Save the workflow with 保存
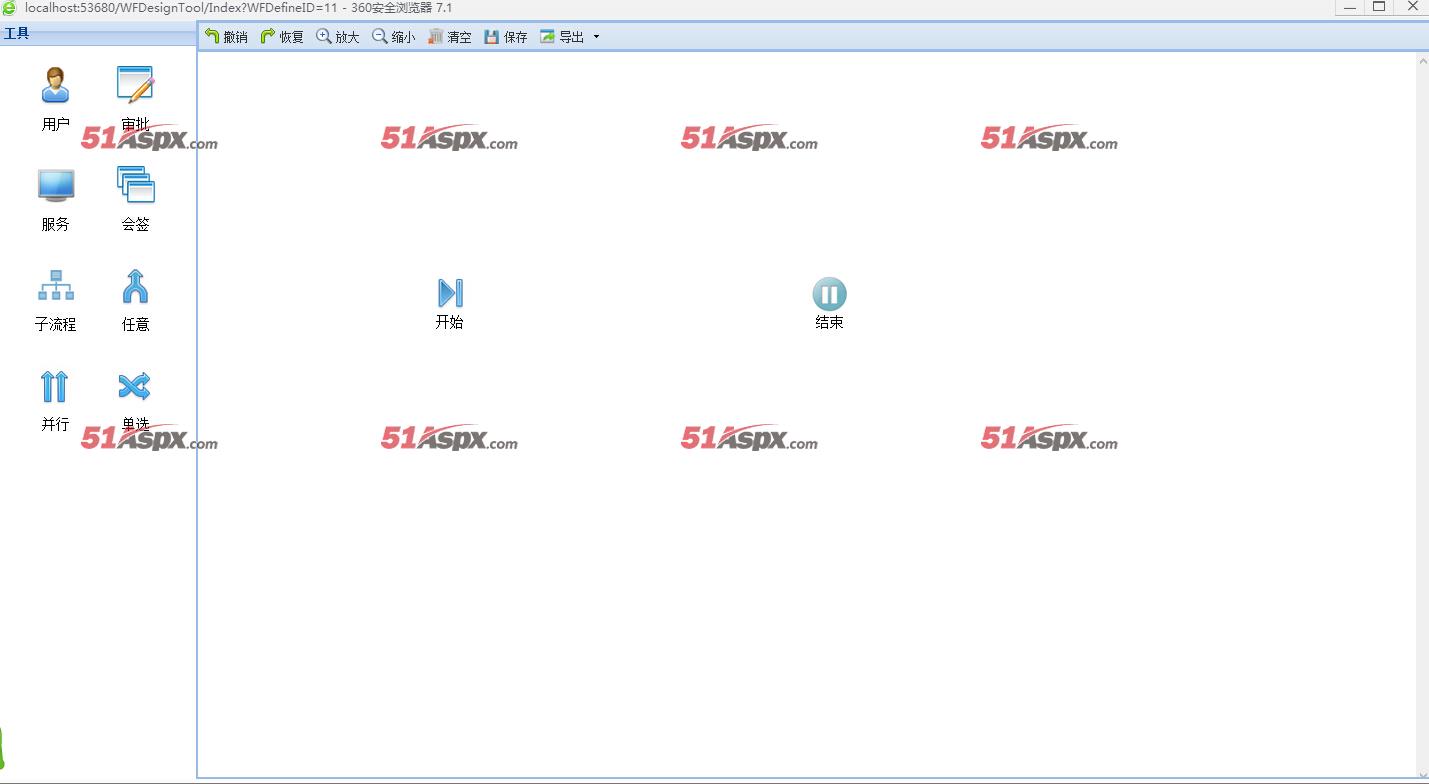 [506, 37]
